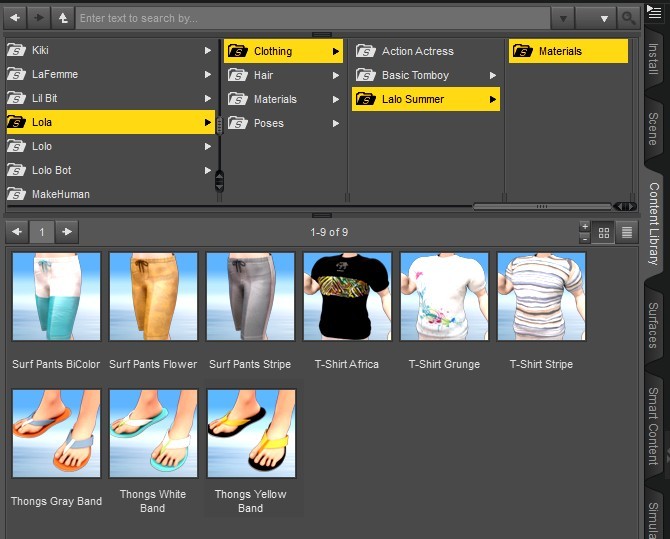The height and width of the screenshot is (539, 670).
Task: Open the Lolo folder
Action: click(x=110, y=146)
